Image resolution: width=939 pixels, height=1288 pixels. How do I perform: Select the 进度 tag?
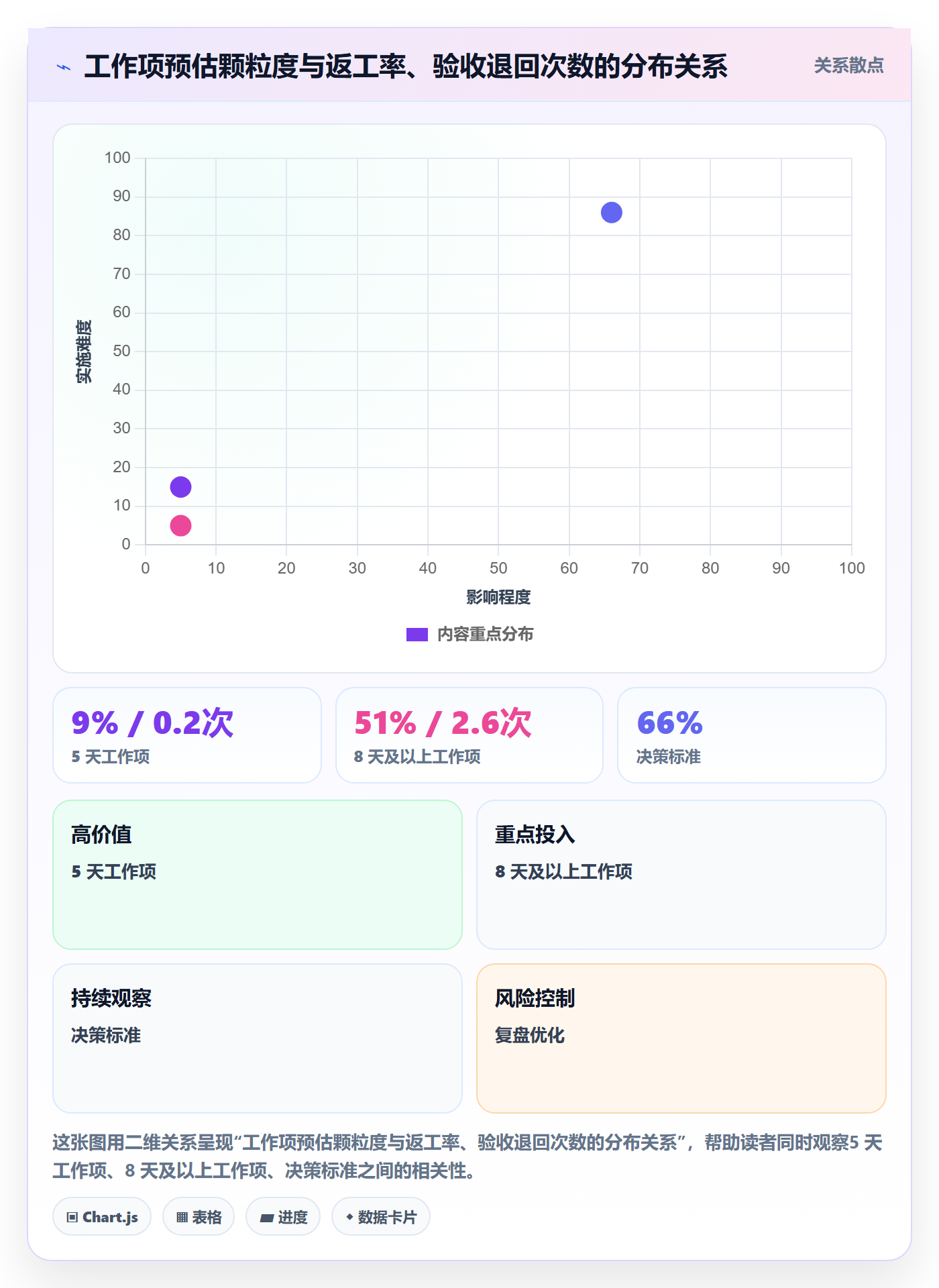pyautogui.click(x=283, y=1216)
